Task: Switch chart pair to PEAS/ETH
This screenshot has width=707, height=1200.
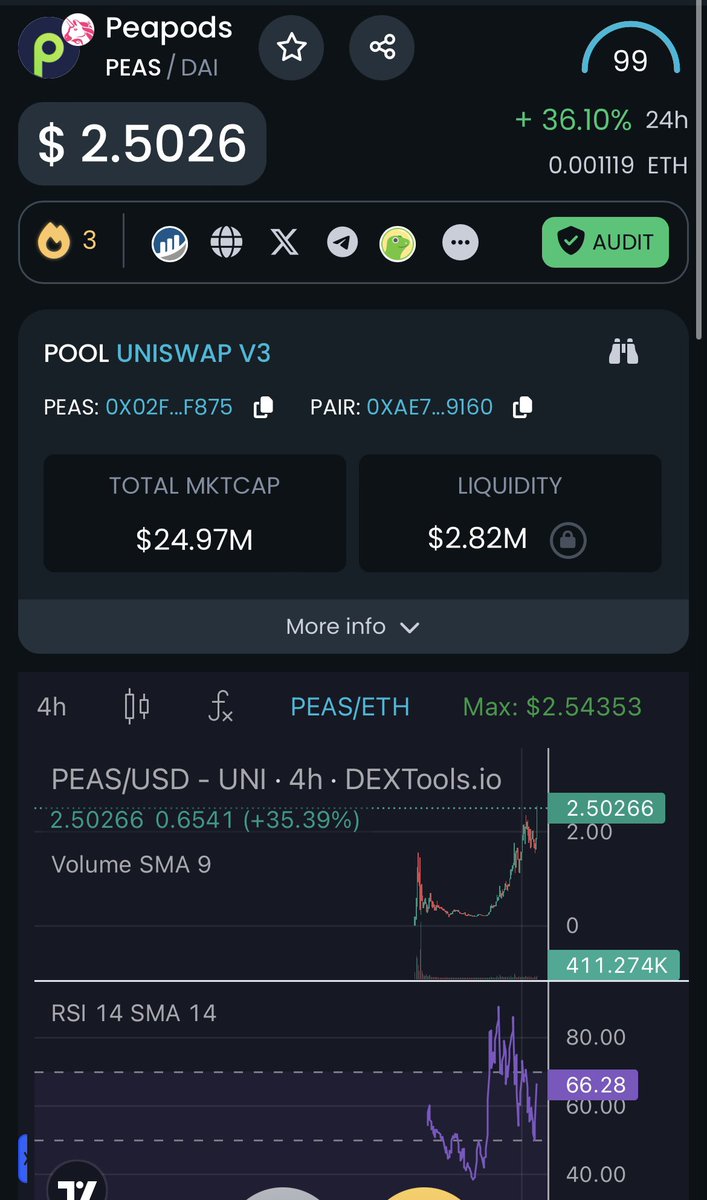Action: click(x=350, y=707)
